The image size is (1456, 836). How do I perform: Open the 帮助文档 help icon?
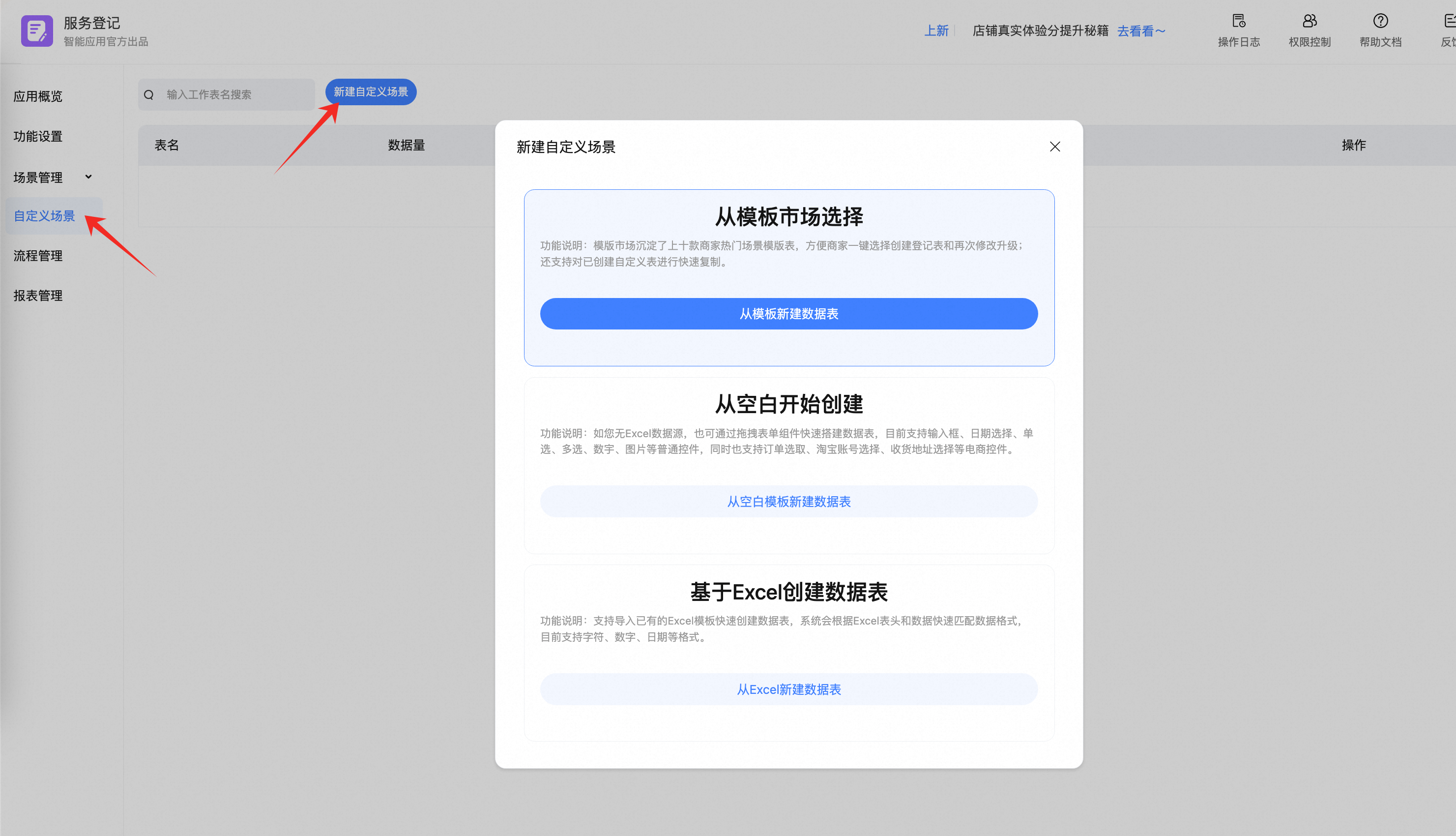tap(1380, 21)
